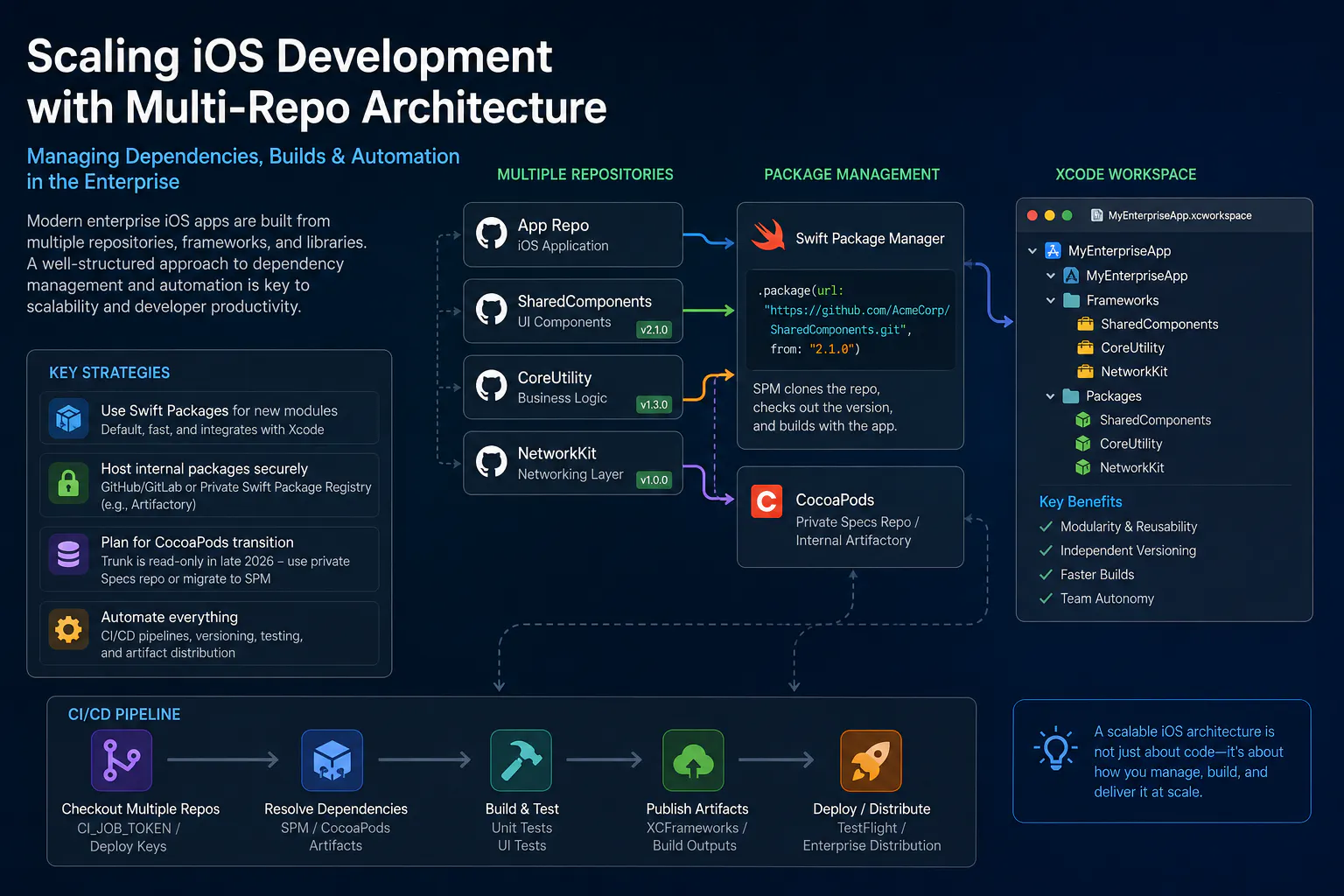Click the lightbulb icon in the quote box
1344x896 pixels.
1056,749
